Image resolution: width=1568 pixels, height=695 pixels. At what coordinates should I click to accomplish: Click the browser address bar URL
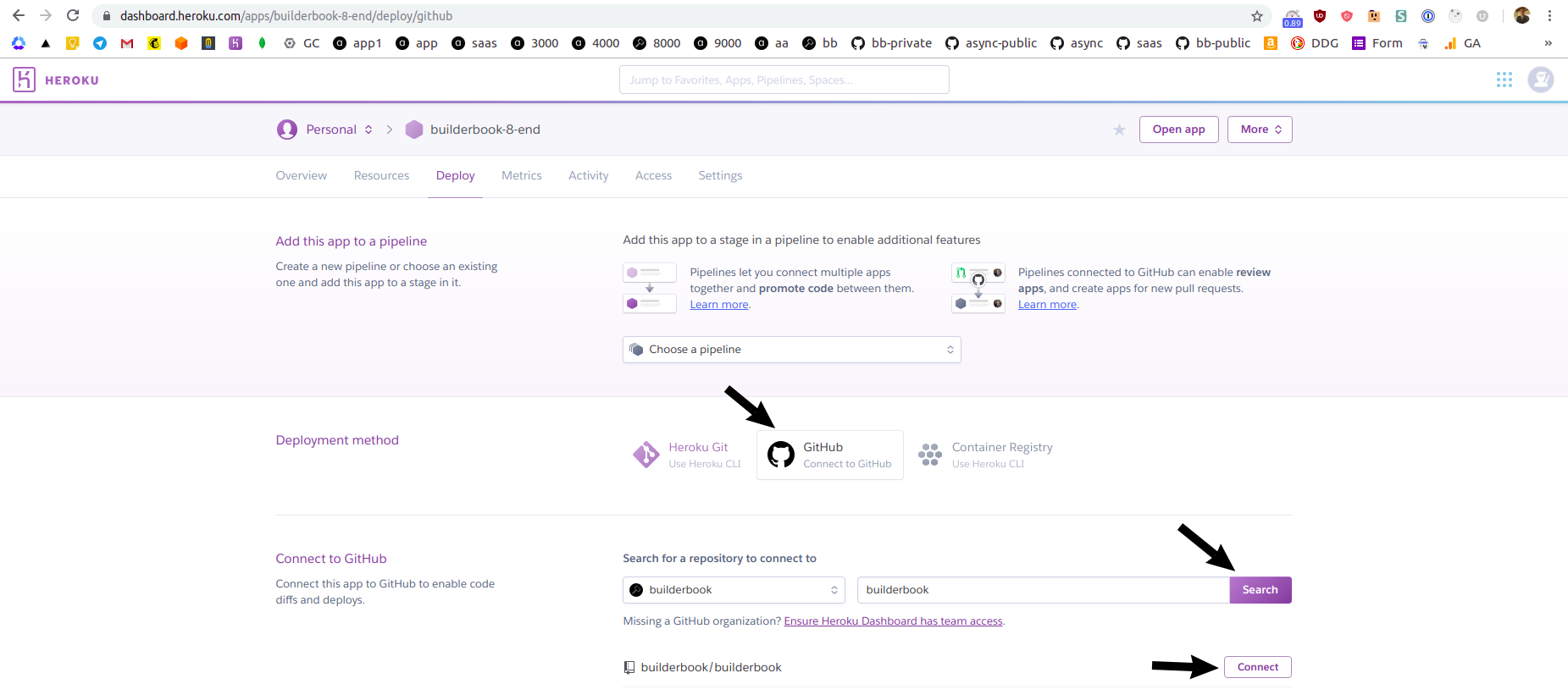point(286,16)
